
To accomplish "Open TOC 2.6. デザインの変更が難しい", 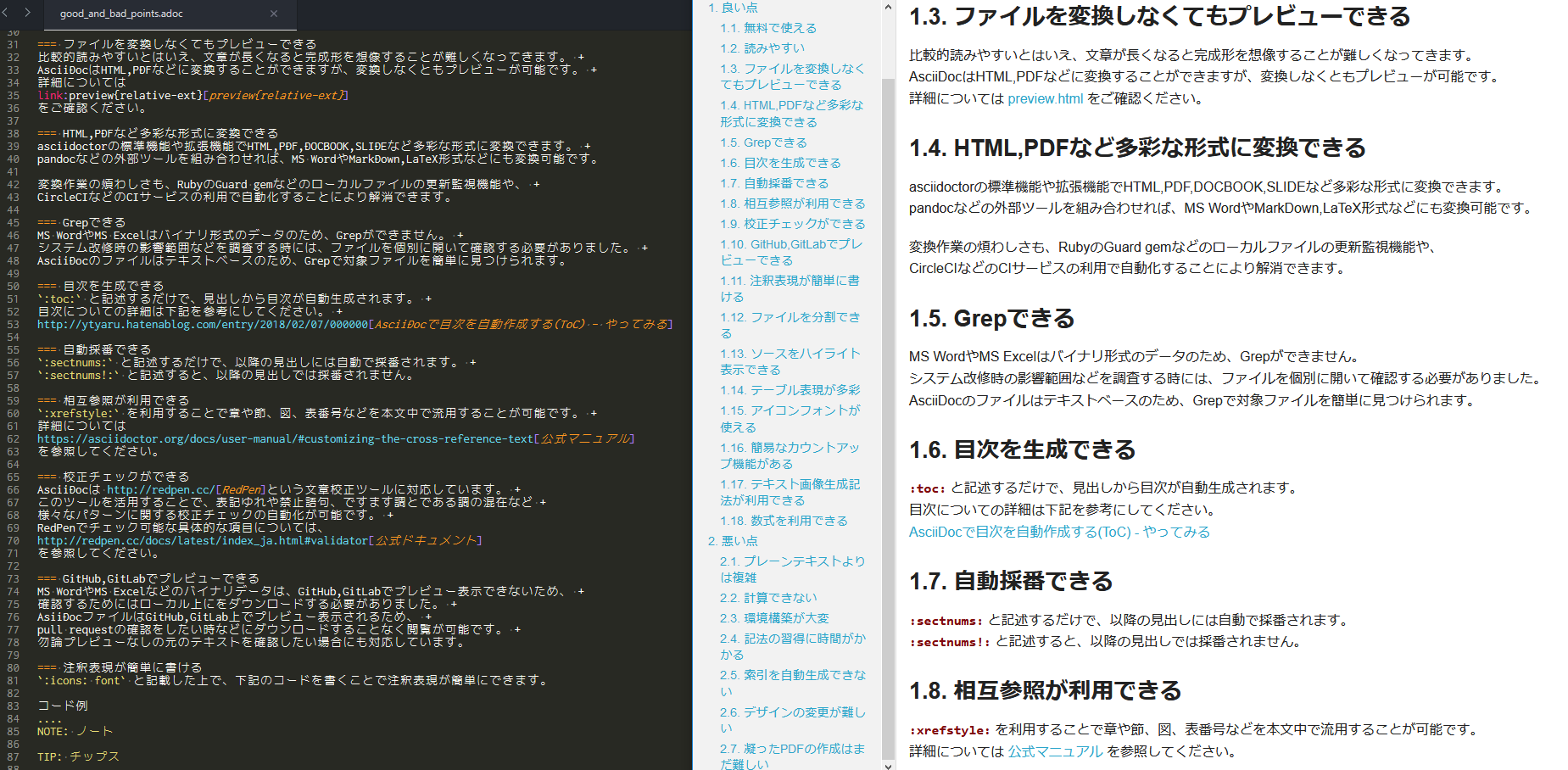I will tap(793, 720).
